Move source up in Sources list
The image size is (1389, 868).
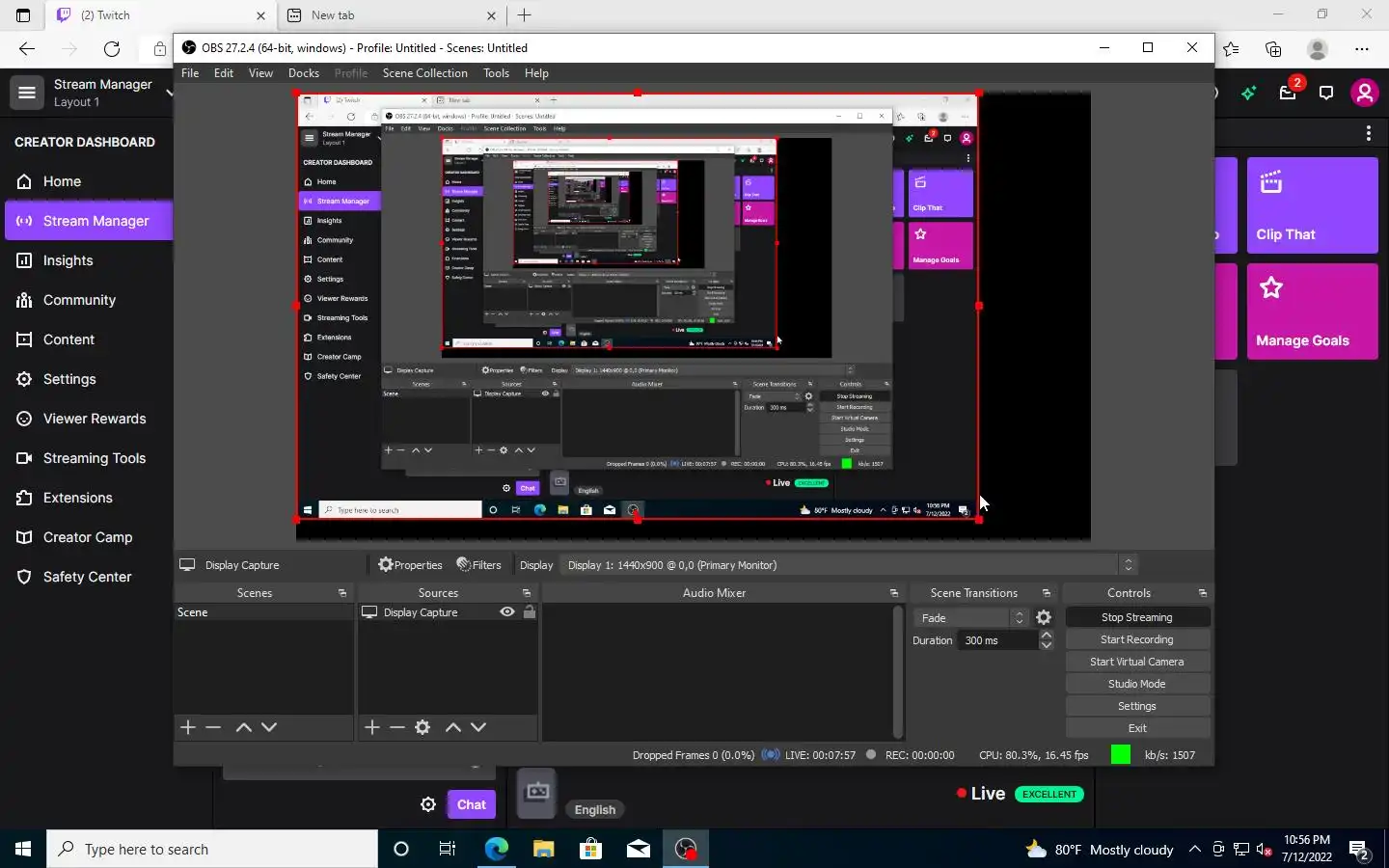click(x=453, y=727)
